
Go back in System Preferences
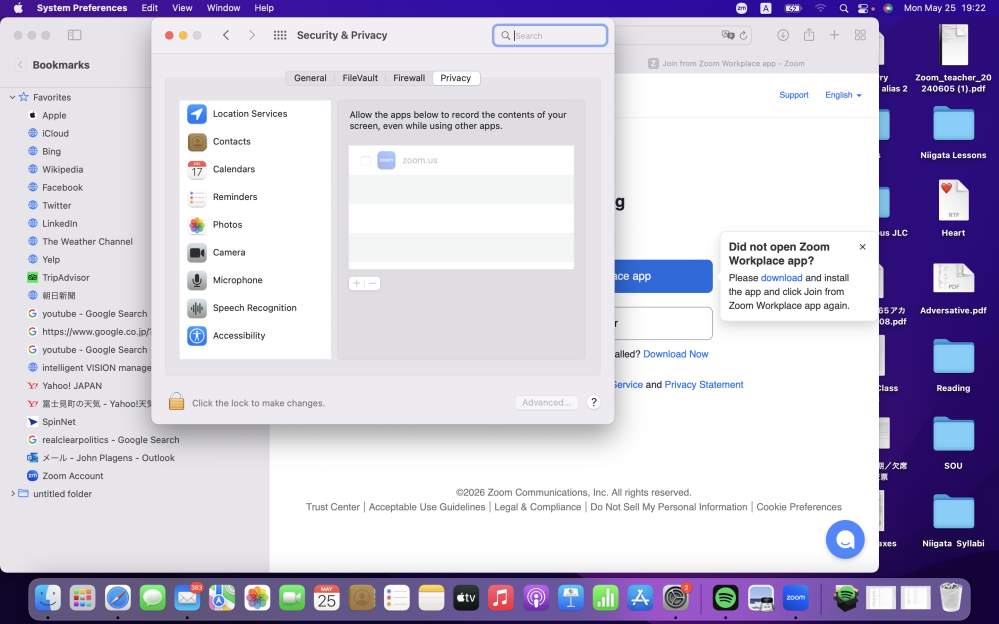coord(226,35)
